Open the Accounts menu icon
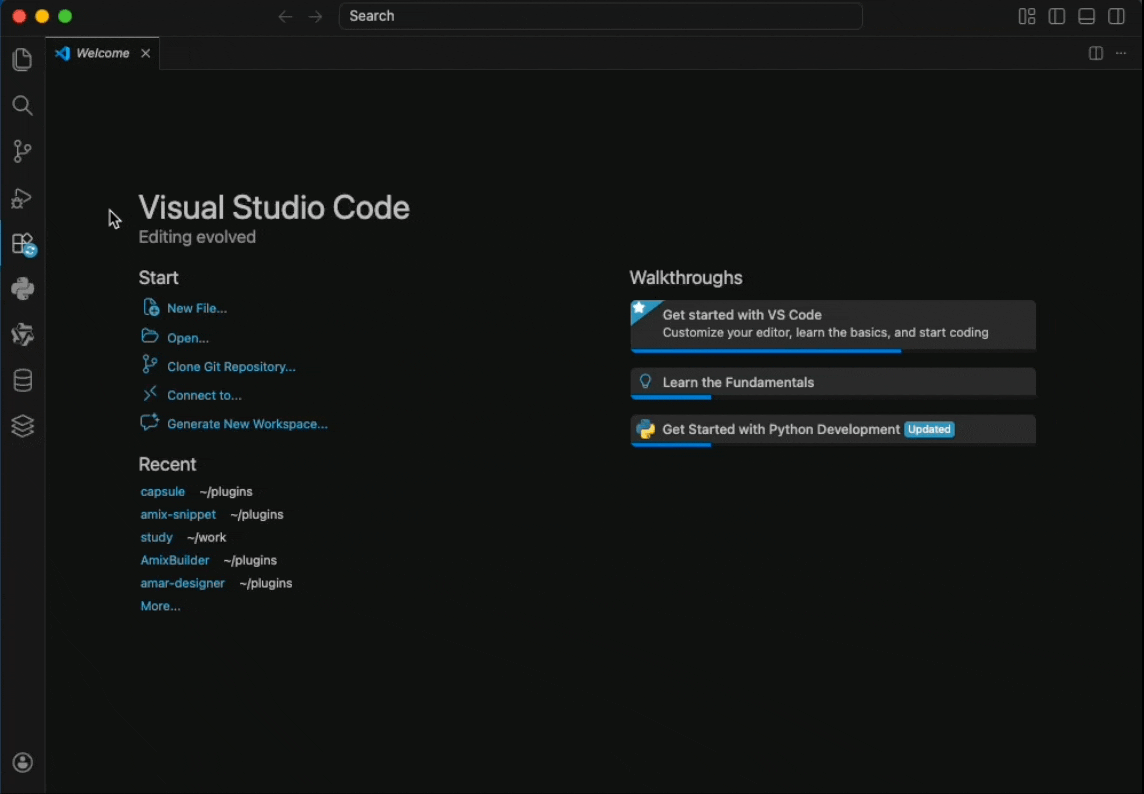This screenshot has height=794, width=1144. (x=22, y=763)
